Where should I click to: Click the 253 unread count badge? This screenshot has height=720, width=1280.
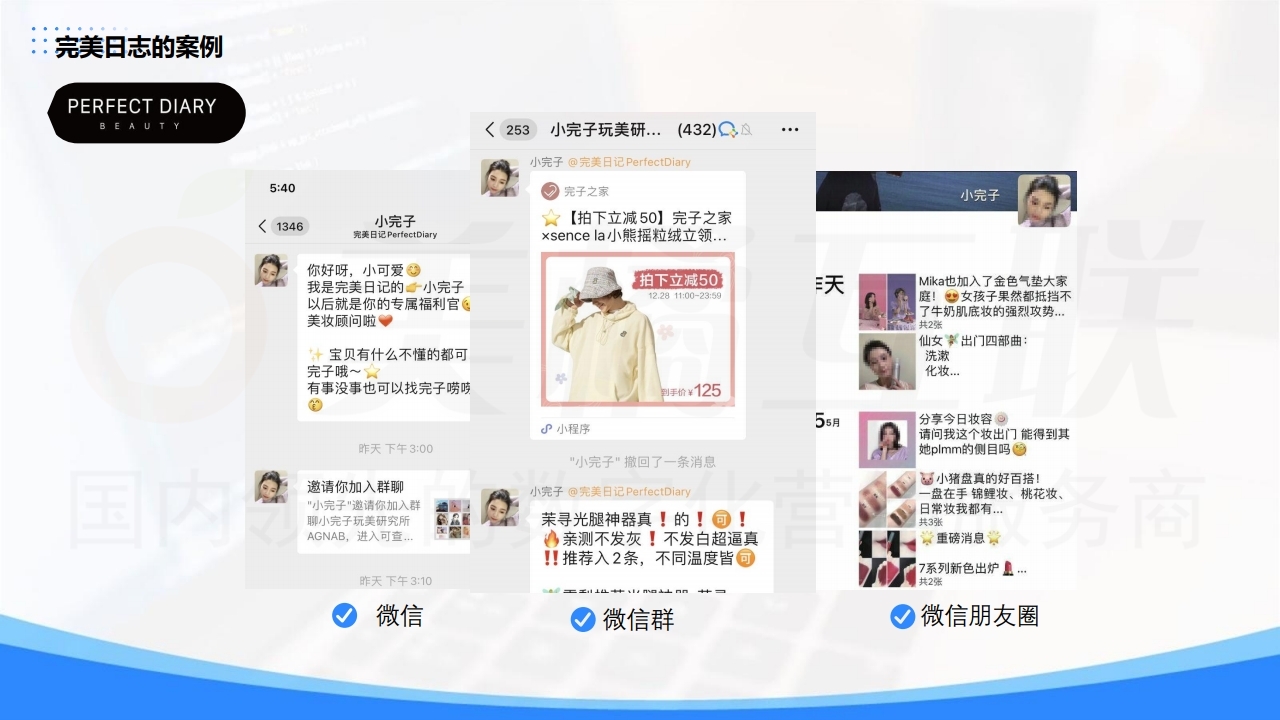click(518, 129)
